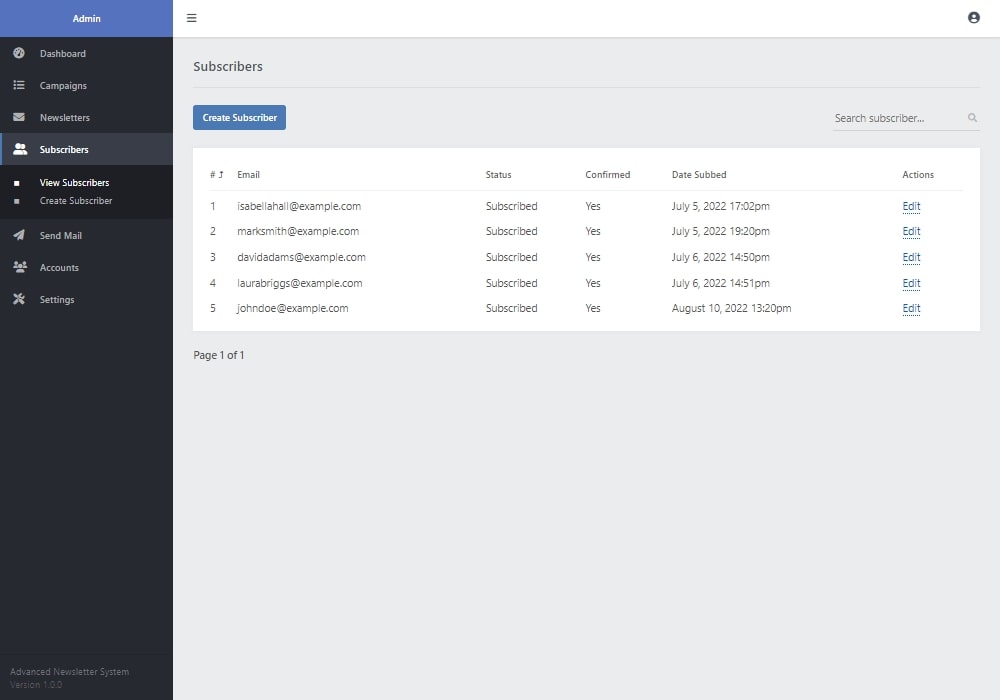Edit subscriber laurabriggs@example.com

click(x=911, y=283)
